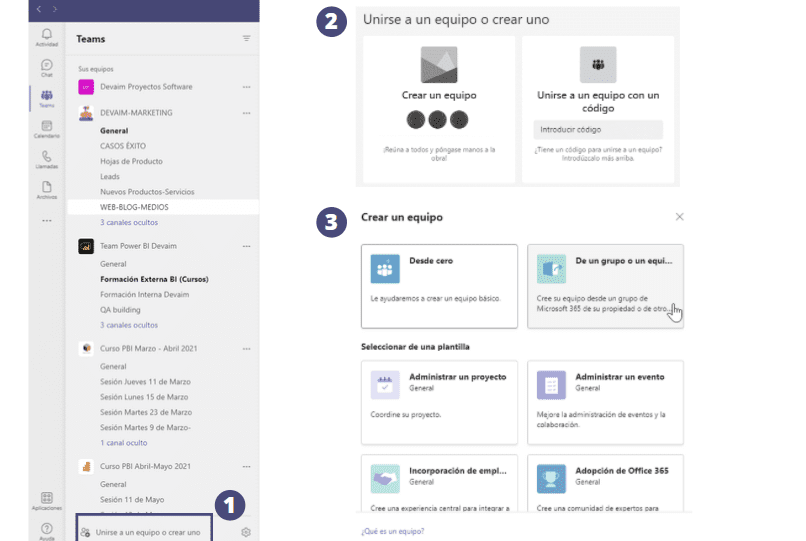This screenshot has height=541, width=806.
Task: Open Sesión Lunes 15 de Marzo channel
Action: (x=144, y=397)
